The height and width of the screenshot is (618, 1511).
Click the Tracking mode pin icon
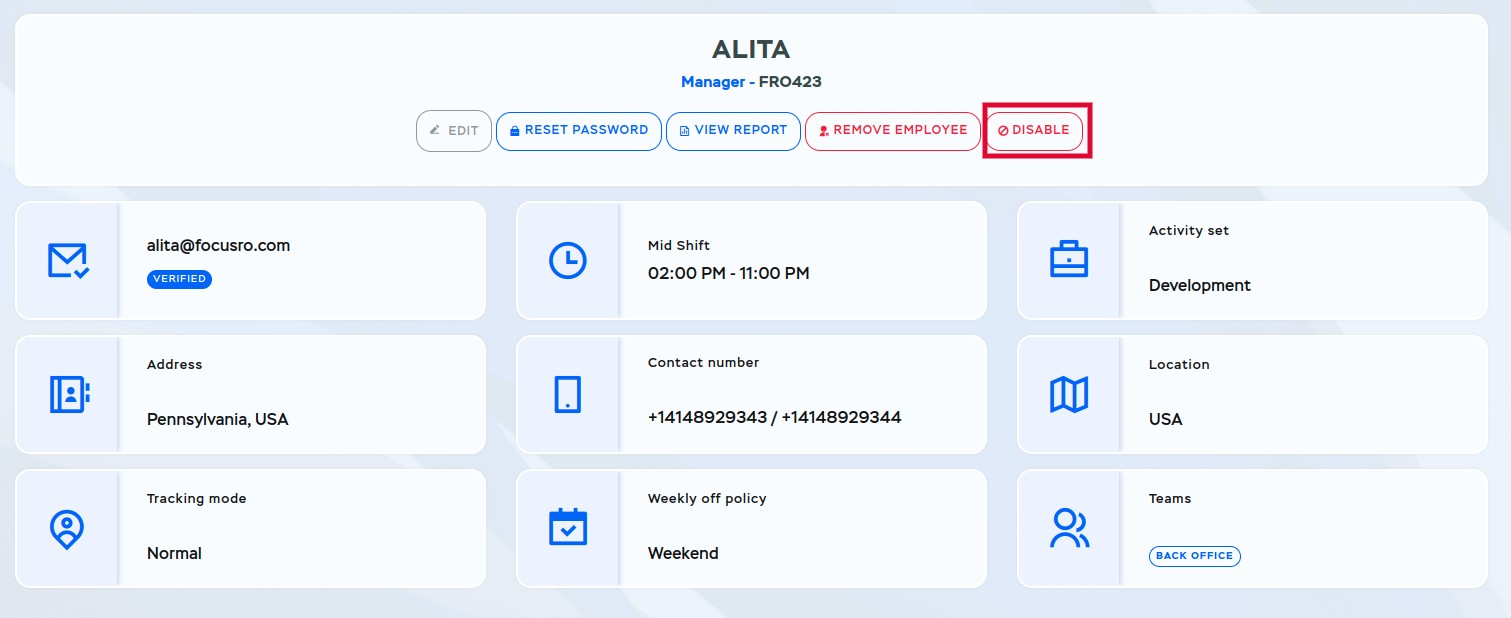pos(67,529)
